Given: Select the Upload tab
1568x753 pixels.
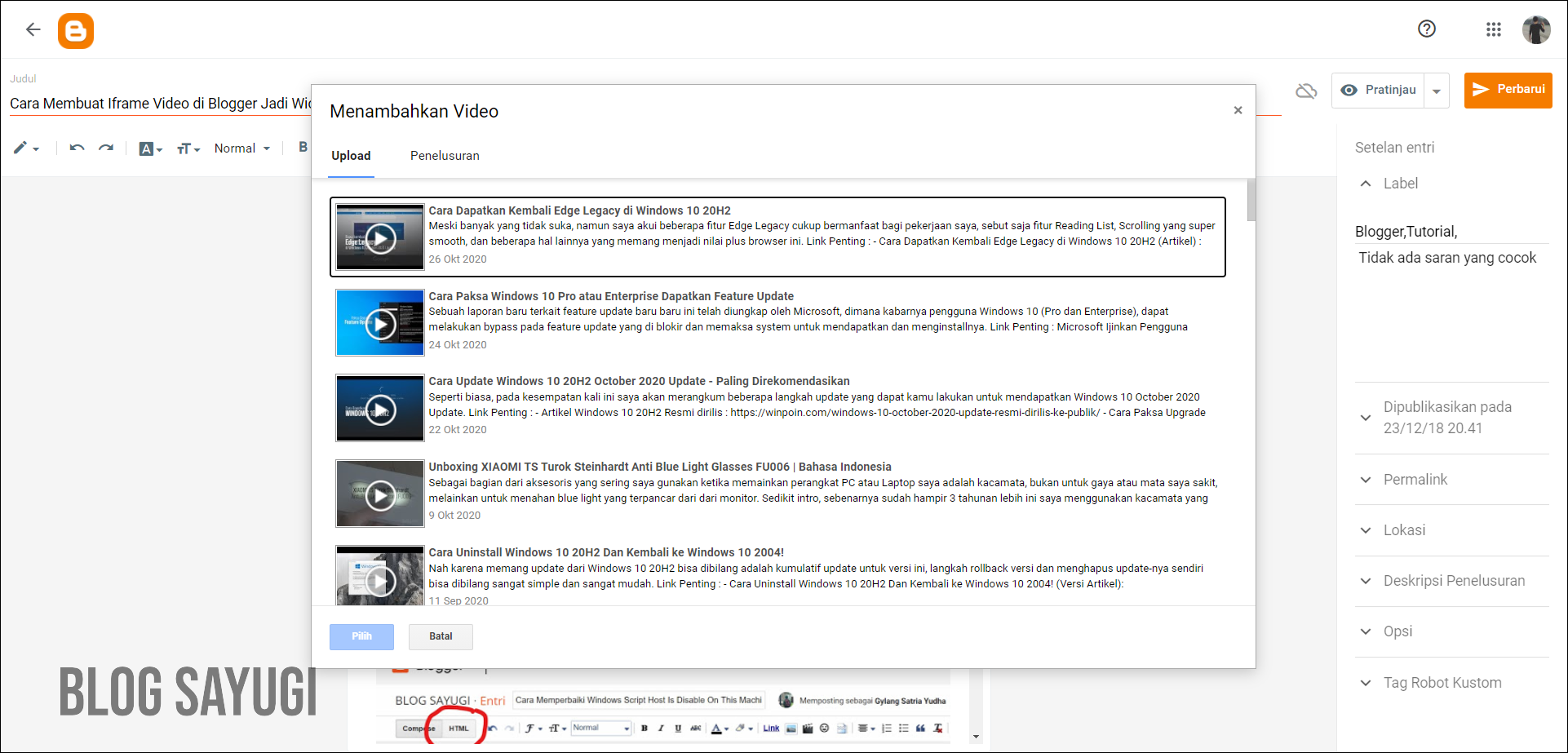Looking at the screenshot, I should [351, 156].
